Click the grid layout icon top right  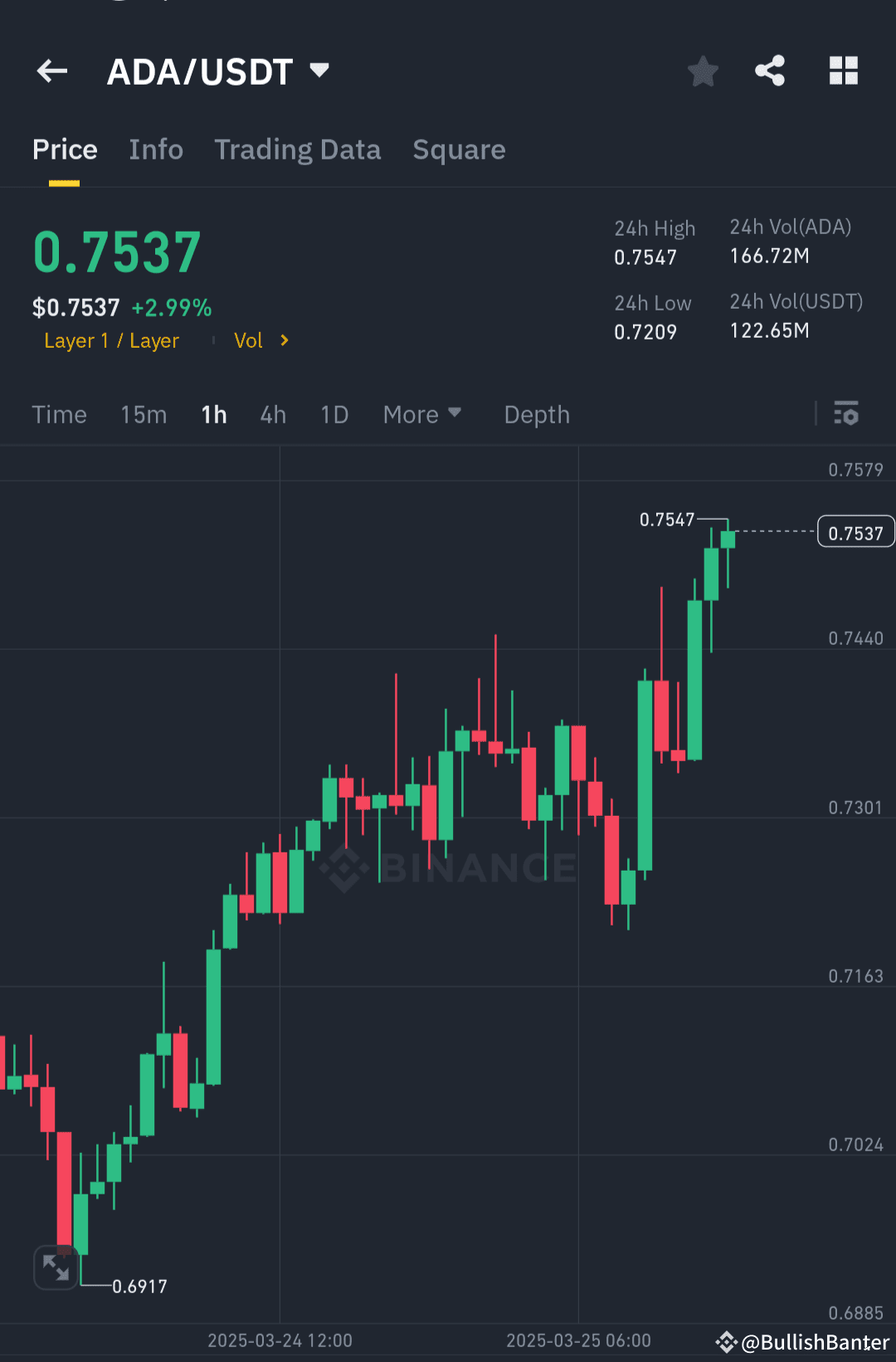point(844,71)
